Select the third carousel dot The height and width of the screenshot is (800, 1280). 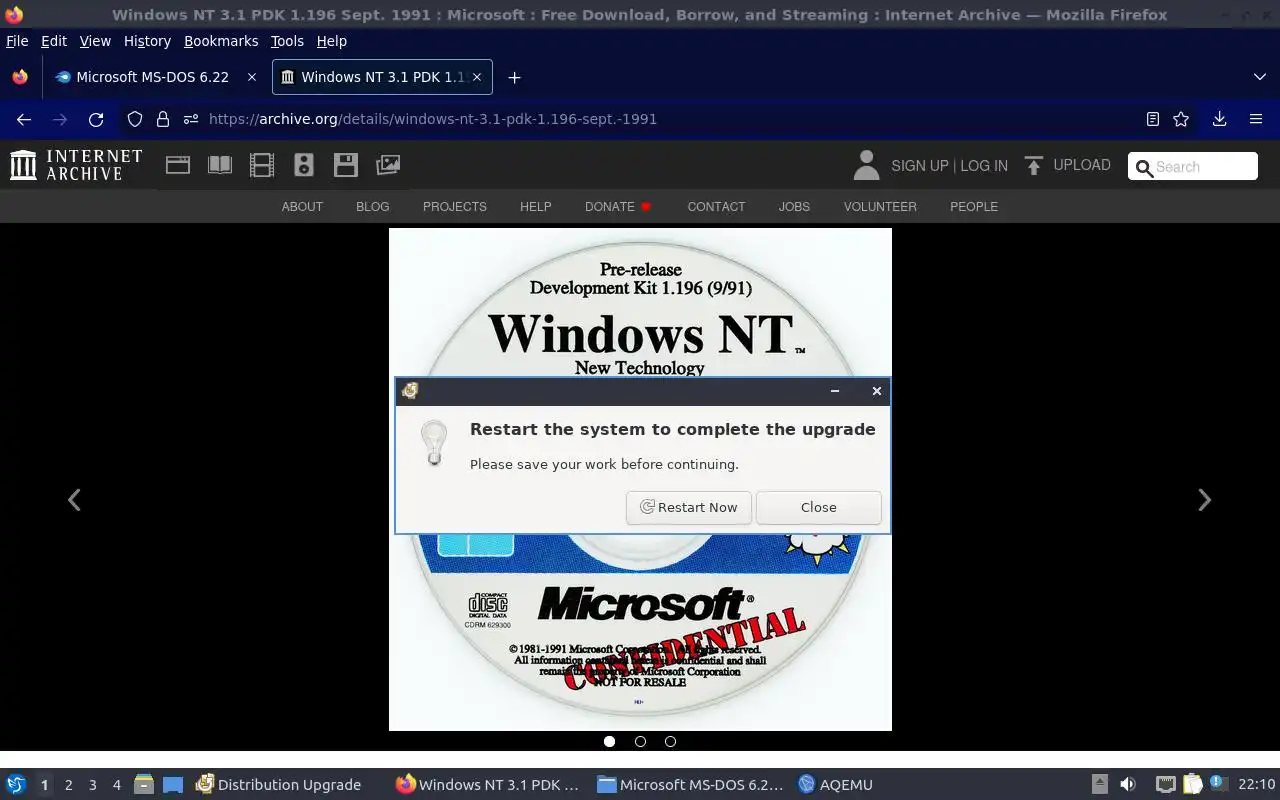670,741
